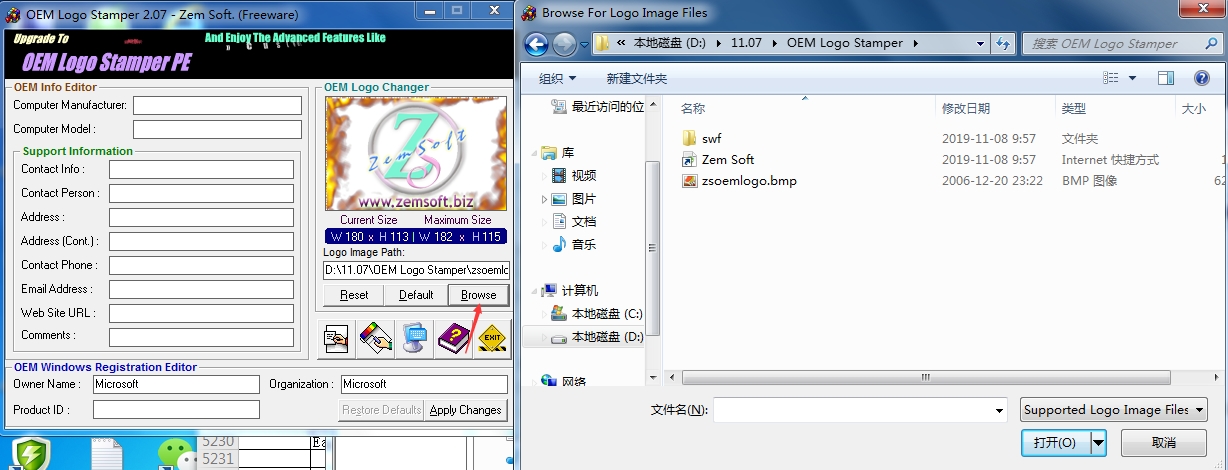The image size is (1228, 470).
Task: Select the swf folder icon
Action: tap(689, 138)
